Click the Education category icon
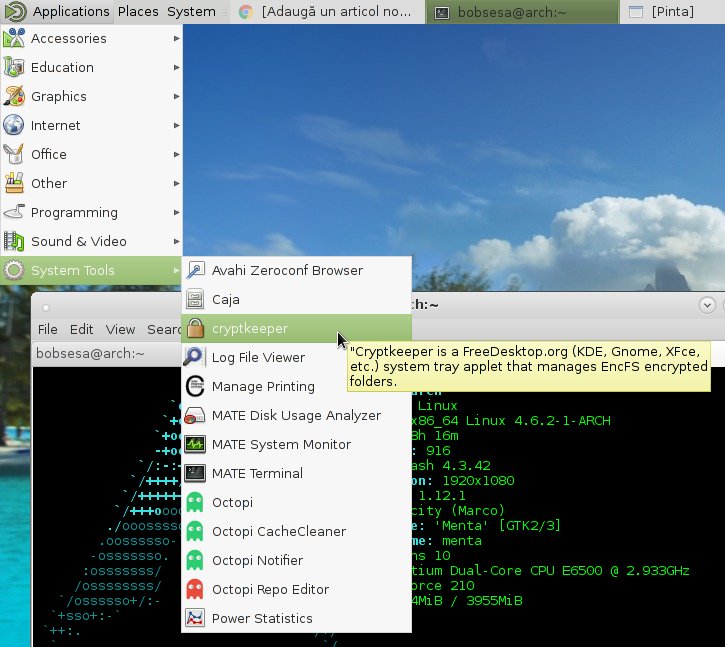This screenshot has width=725, height=647. 14,68
